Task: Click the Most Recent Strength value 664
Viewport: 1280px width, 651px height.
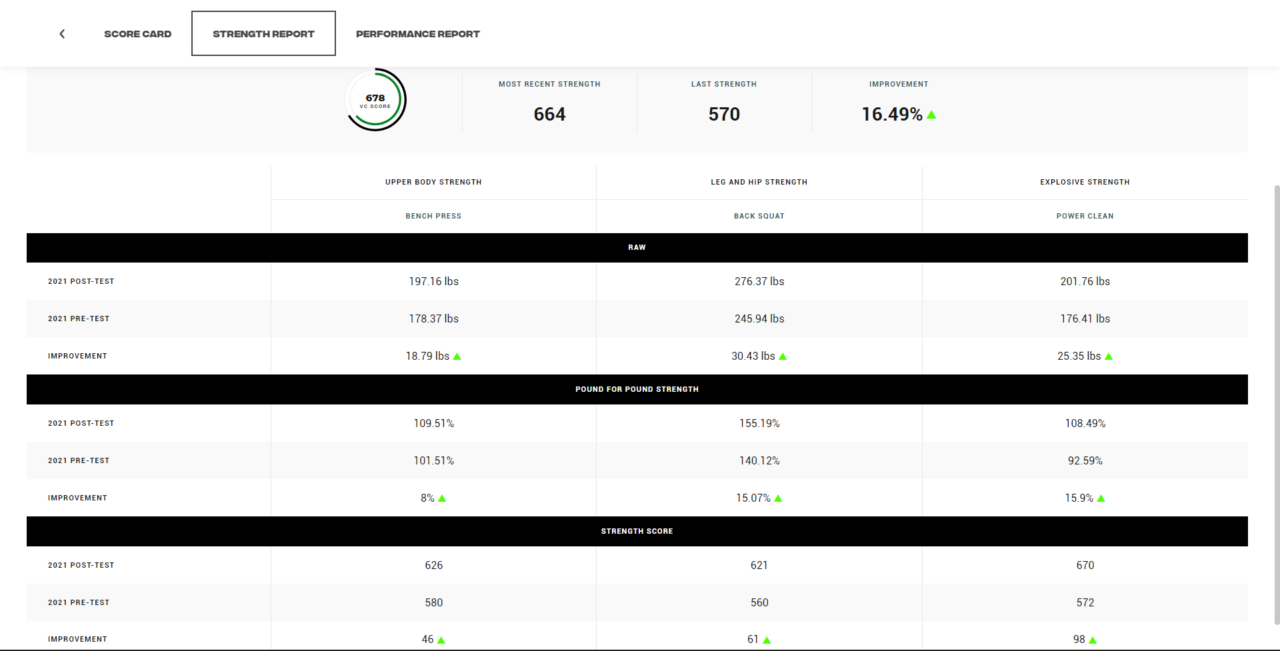Action: point(549,114)
